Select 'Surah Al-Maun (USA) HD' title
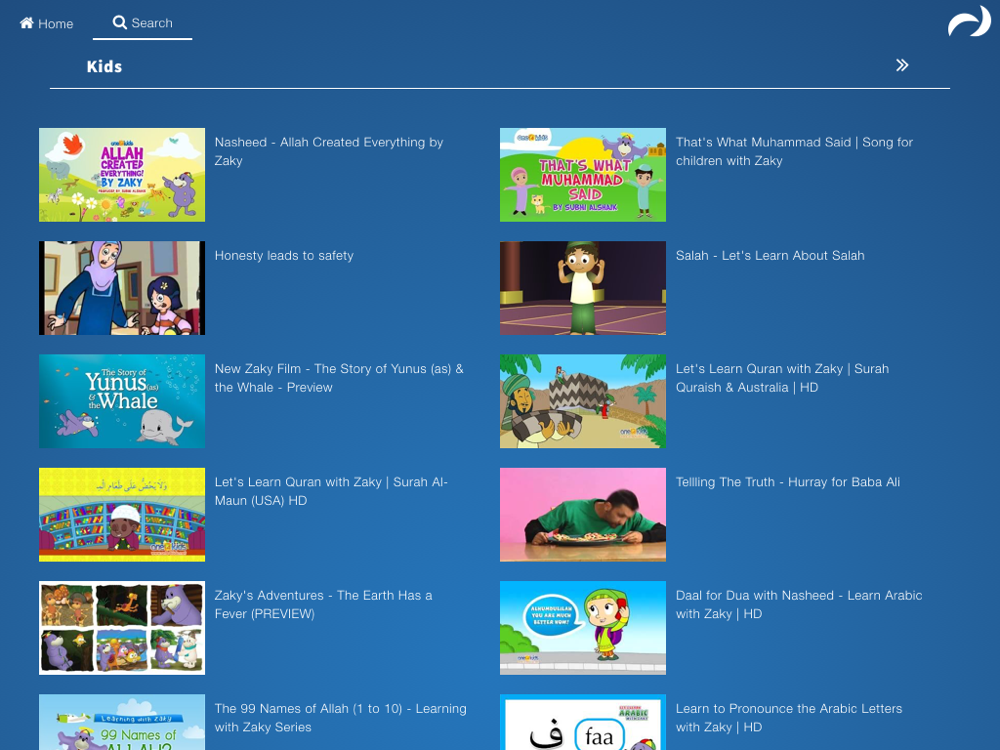Image resolution: width=1000 pixels, height=750 pixels. click(331, 491)
